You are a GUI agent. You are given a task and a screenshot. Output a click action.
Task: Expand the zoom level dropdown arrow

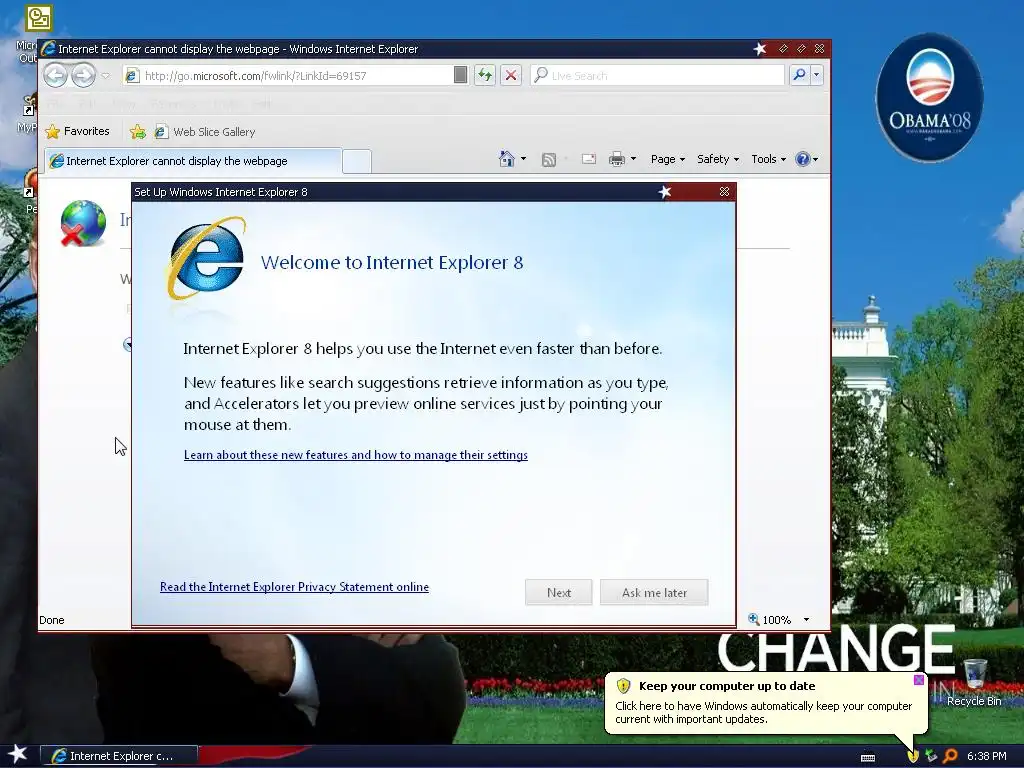click(x=807, y=620)
